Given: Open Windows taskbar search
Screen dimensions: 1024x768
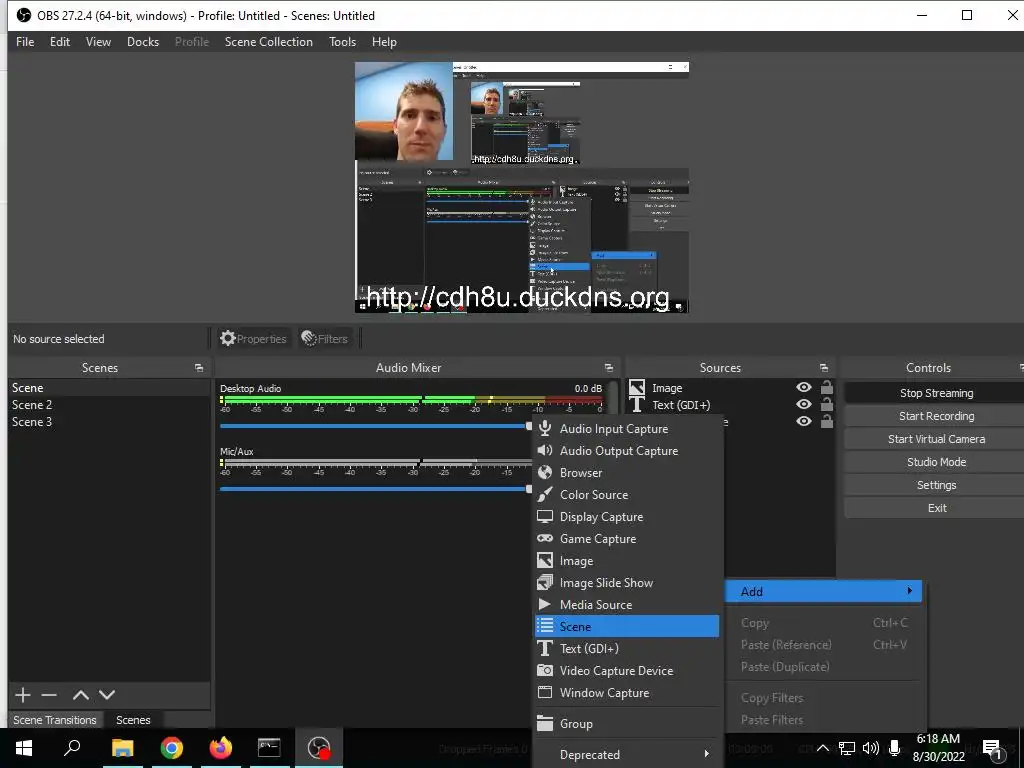Looking at the screenshot, I should (72, 748).
